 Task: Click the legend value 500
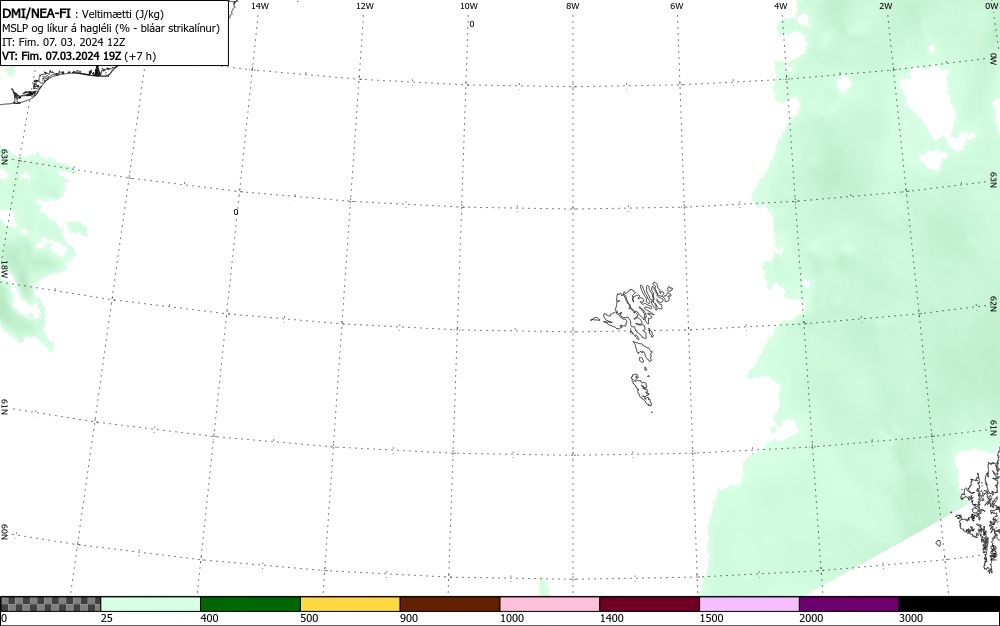tap(309, 618)
